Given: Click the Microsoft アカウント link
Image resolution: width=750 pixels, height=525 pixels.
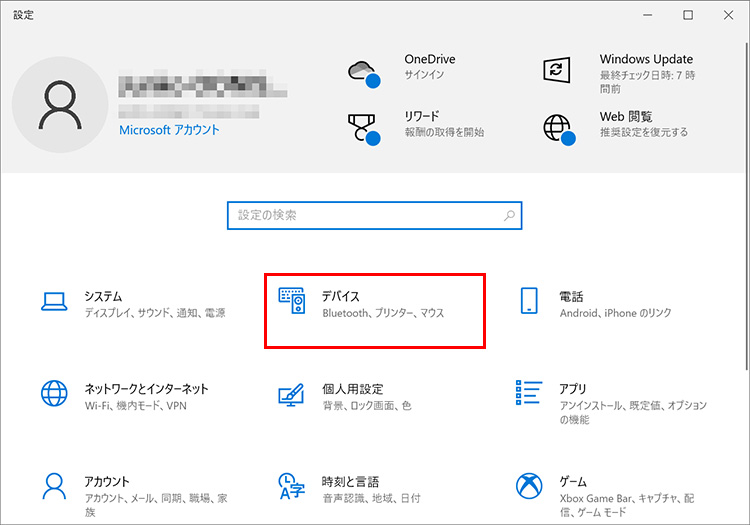Looking at the screenshot, I should [169, 130].
